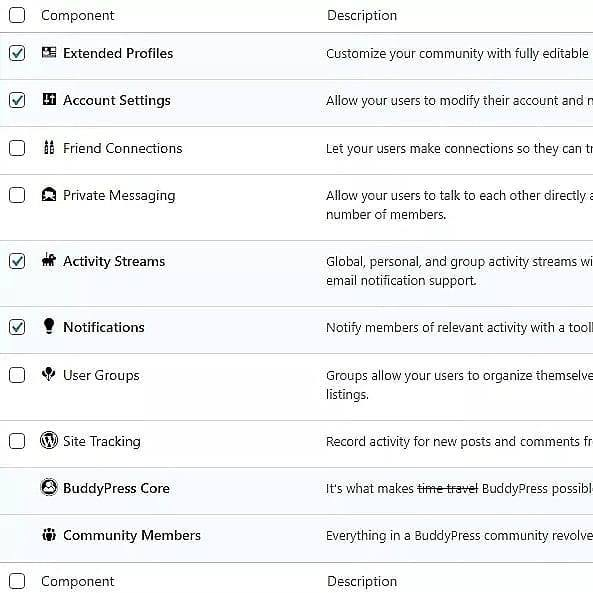The image size is (593, 593).
Task: Click the 'Global, personal, and group activity' description
Action: coord(459,271)
